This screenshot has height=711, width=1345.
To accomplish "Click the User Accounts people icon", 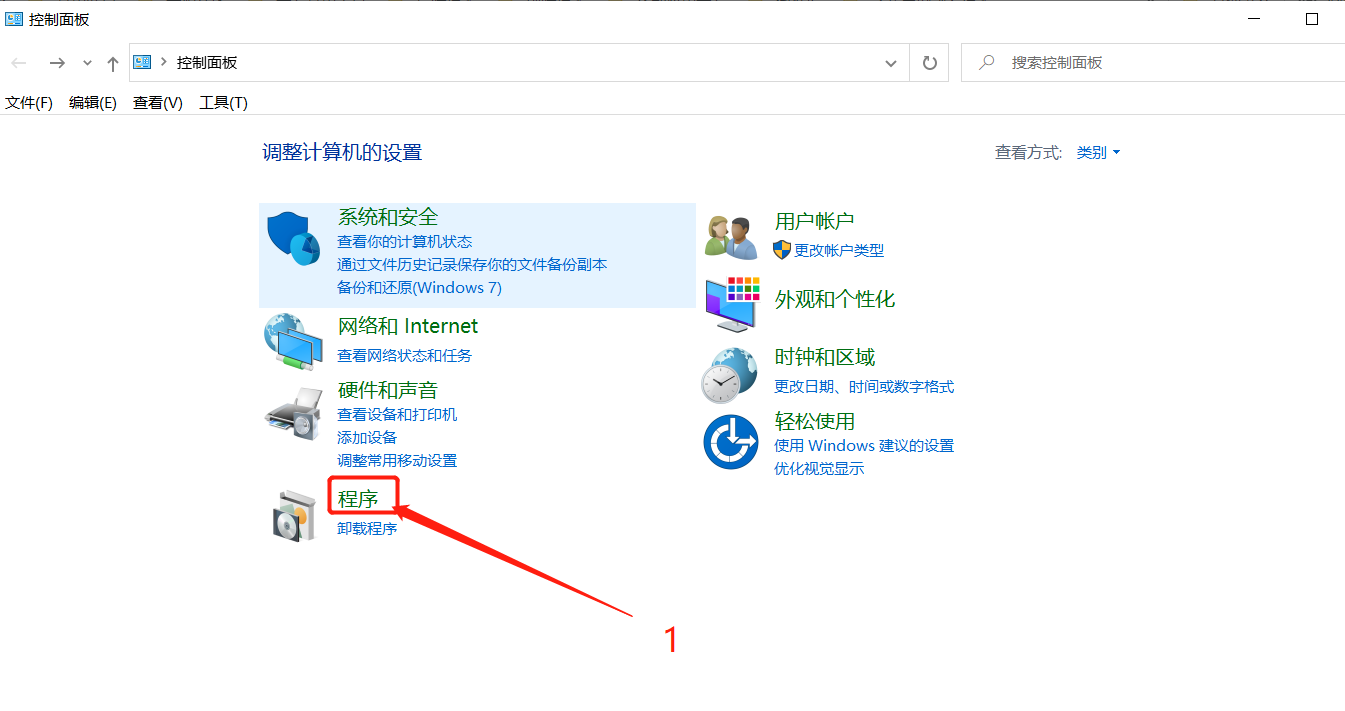I will coord(731,237).
